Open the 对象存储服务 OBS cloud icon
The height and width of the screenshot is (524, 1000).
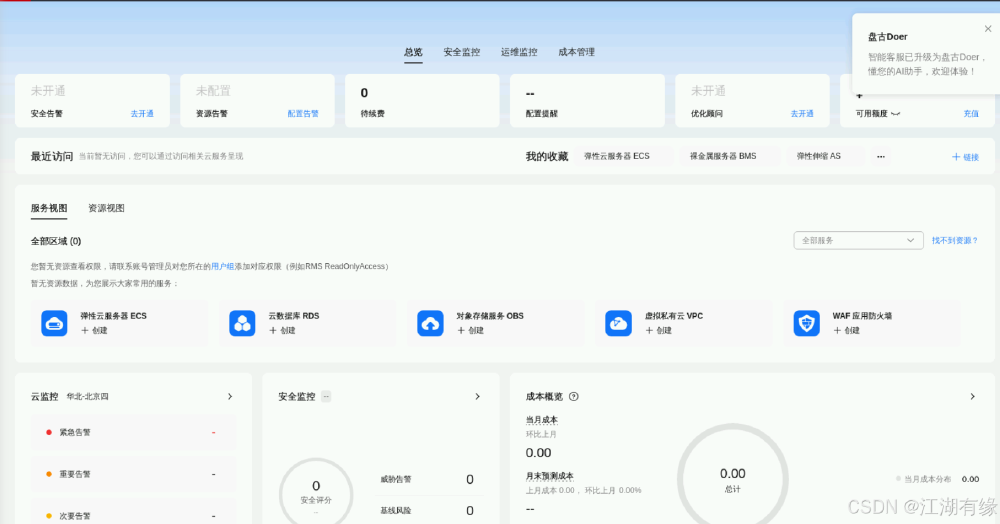[x=430, y=323]
